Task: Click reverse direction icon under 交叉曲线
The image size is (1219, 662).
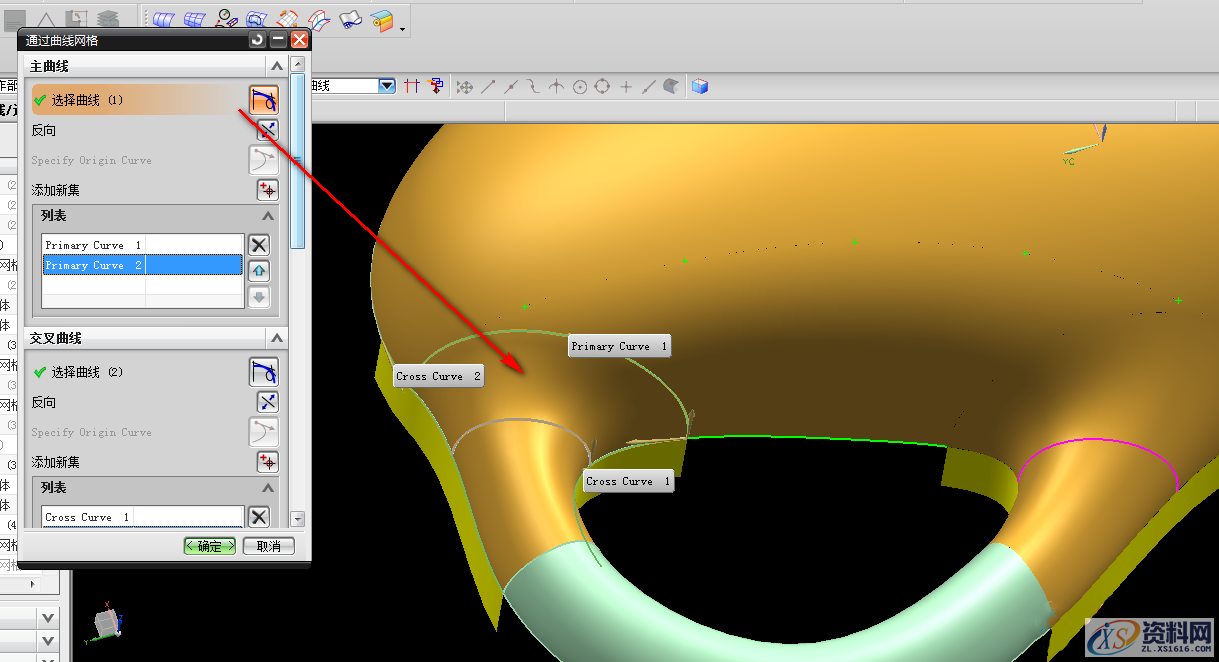Action: pyautogui.click(x=267, y=402)
